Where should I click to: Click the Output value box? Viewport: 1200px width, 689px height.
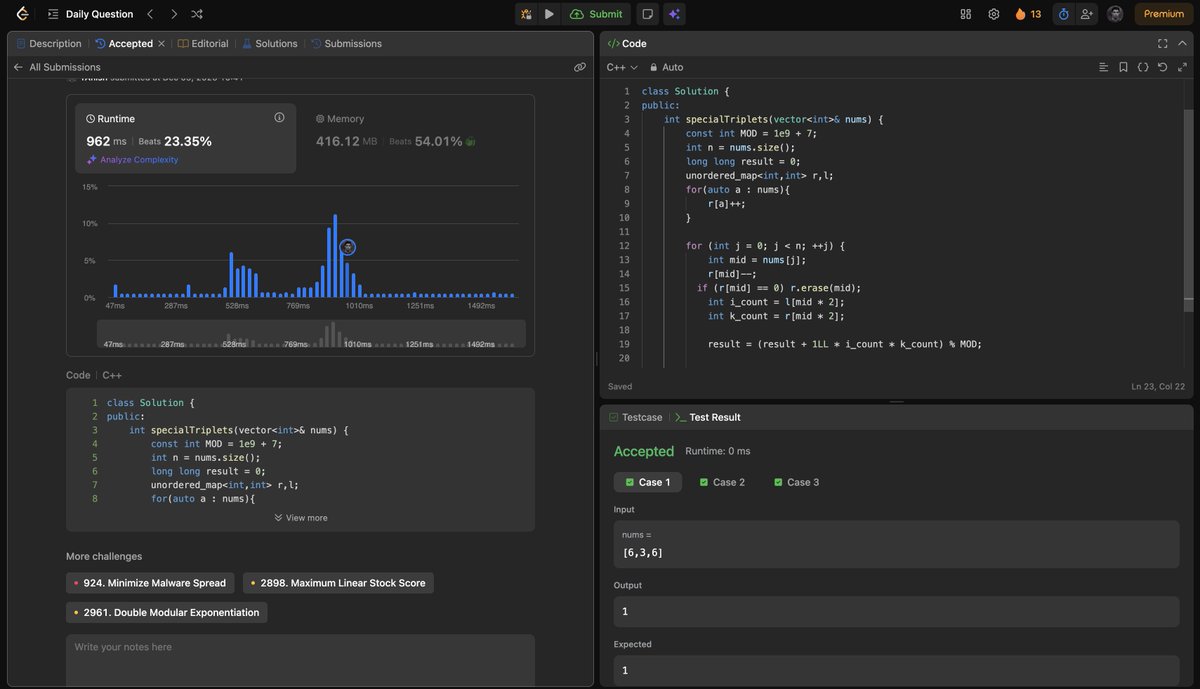(896, 611)
